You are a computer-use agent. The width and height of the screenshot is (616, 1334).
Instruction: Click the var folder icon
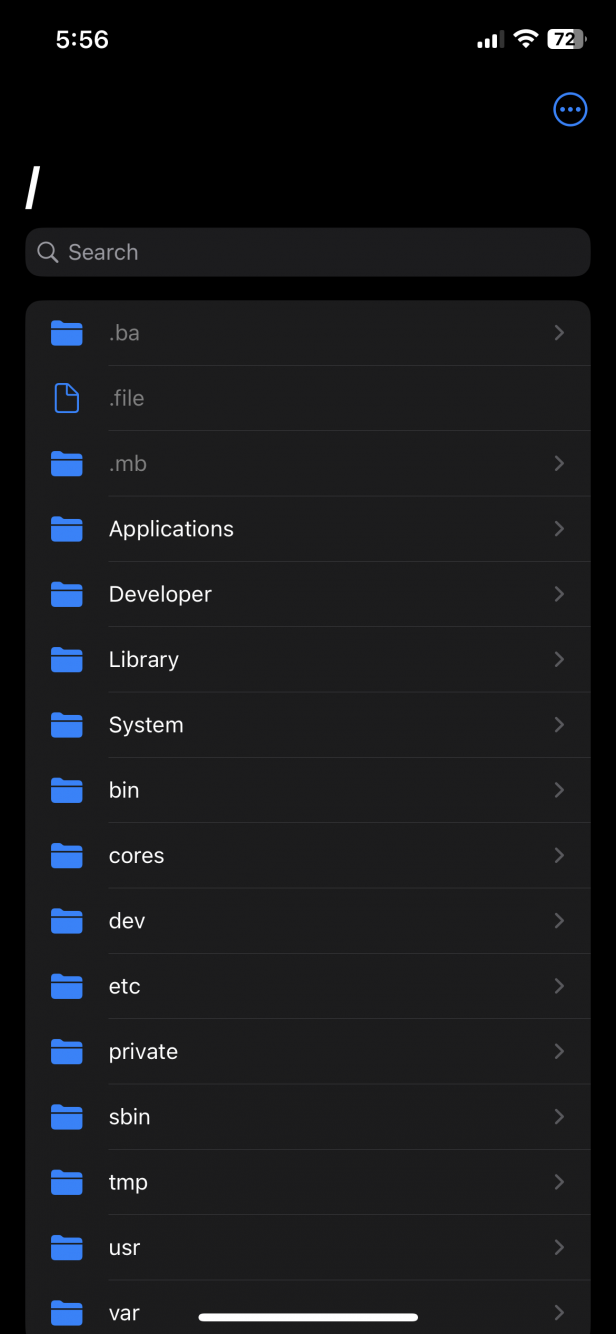click(67, 1312)
